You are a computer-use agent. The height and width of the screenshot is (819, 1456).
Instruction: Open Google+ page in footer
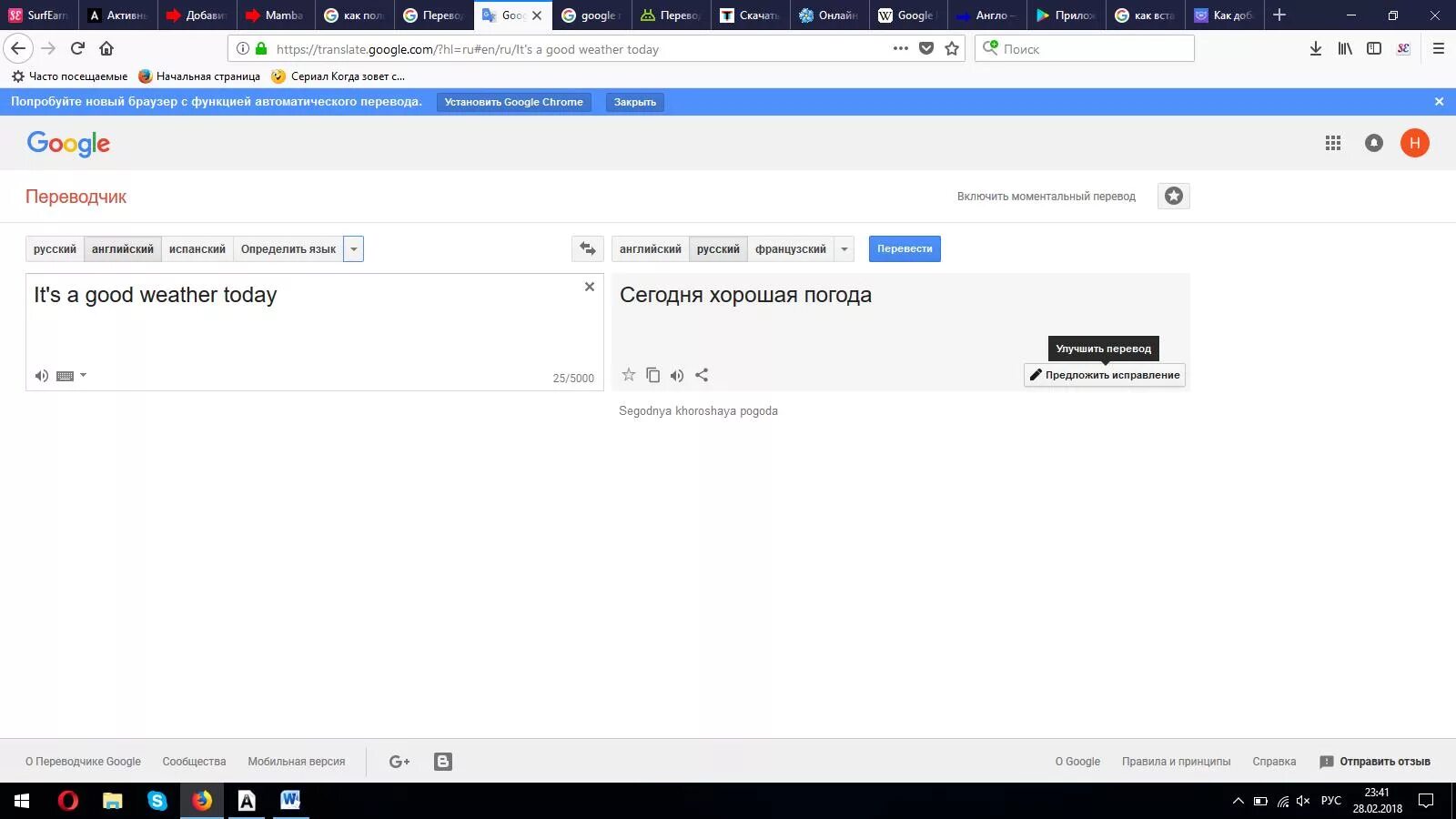[399, 762]
